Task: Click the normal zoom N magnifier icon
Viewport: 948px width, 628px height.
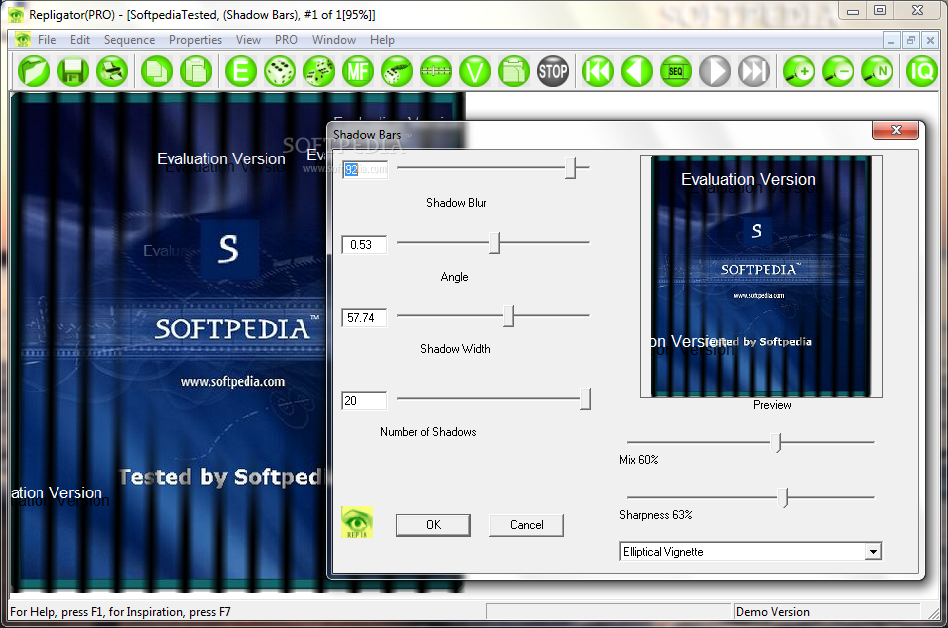Action: coord(877,71)
